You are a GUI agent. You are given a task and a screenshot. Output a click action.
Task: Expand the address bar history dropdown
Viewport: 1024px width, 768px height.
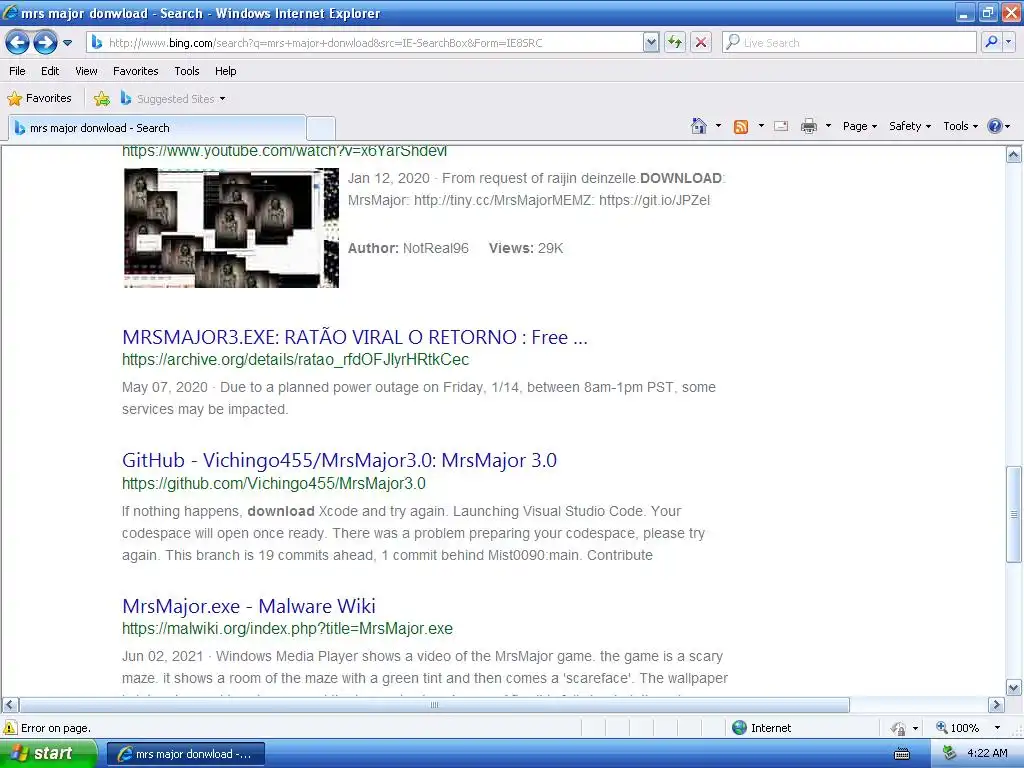[x=650, y=43]
